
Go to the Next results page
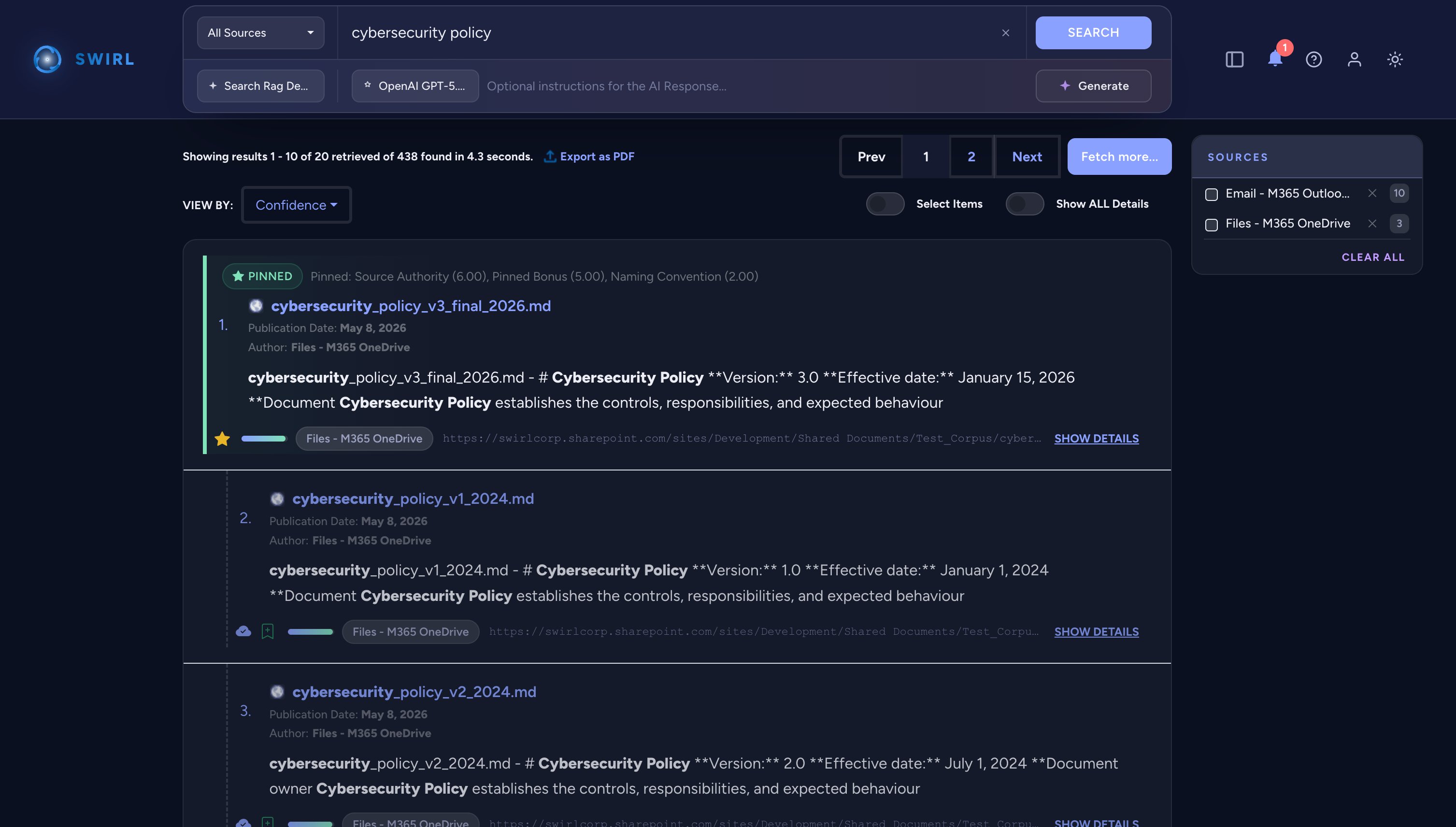pos(1027,157)
